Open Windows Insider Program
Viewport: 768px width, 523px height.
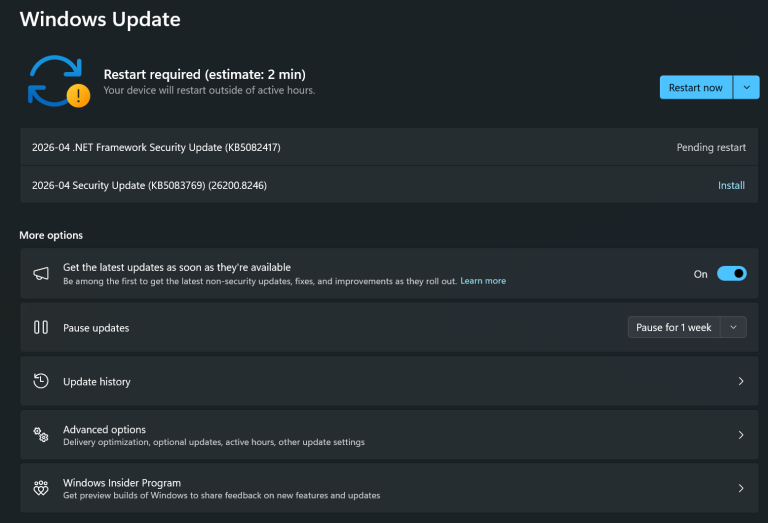(389, 488)
